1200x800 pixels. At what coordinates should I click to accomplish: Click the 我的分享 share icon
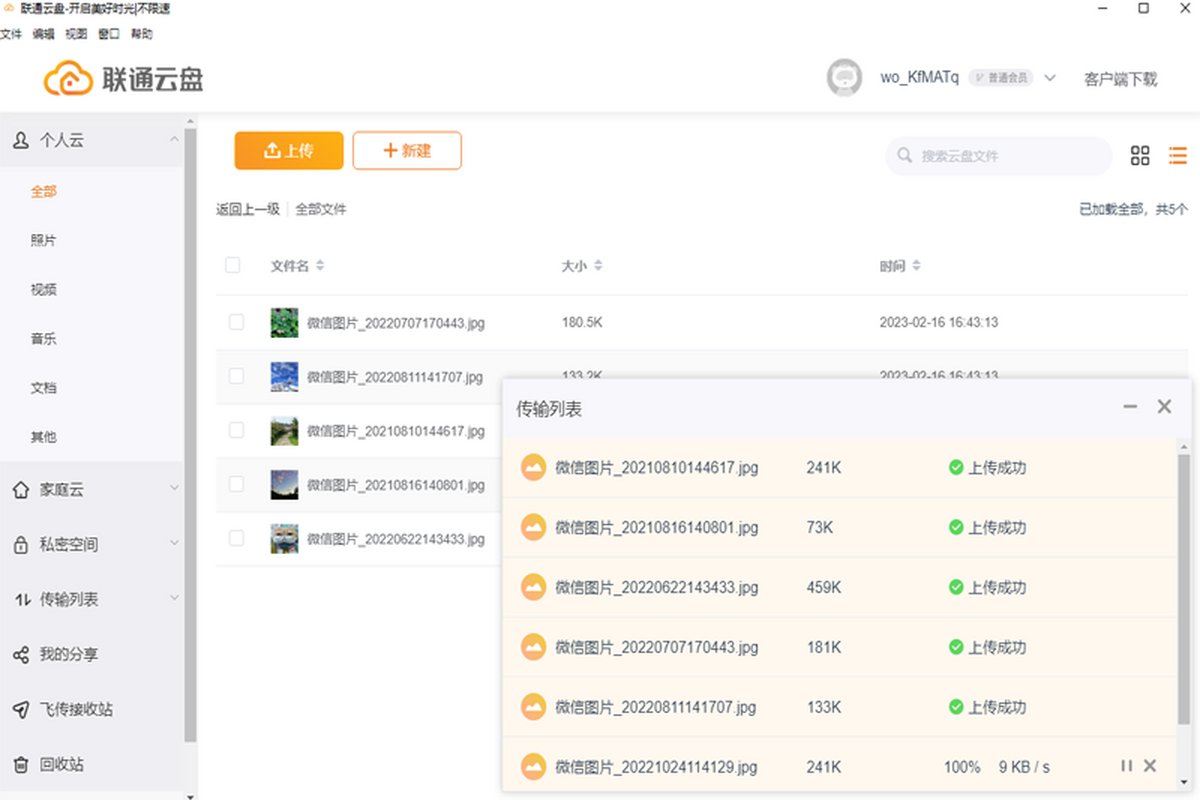(x=21, y=655)
